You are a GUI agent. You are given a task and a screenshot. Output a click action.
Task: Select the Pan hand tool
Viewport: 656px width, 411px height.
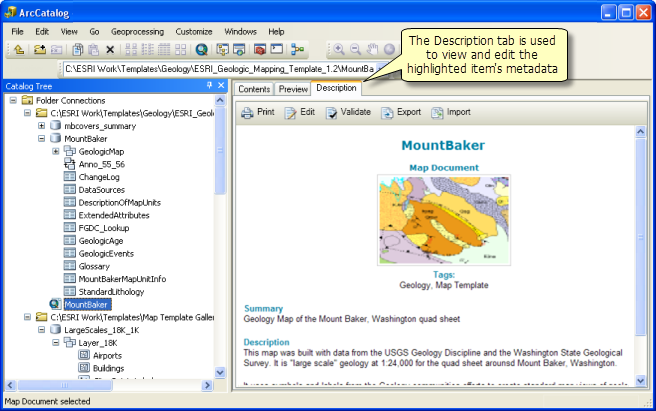(x=372, y=50)
